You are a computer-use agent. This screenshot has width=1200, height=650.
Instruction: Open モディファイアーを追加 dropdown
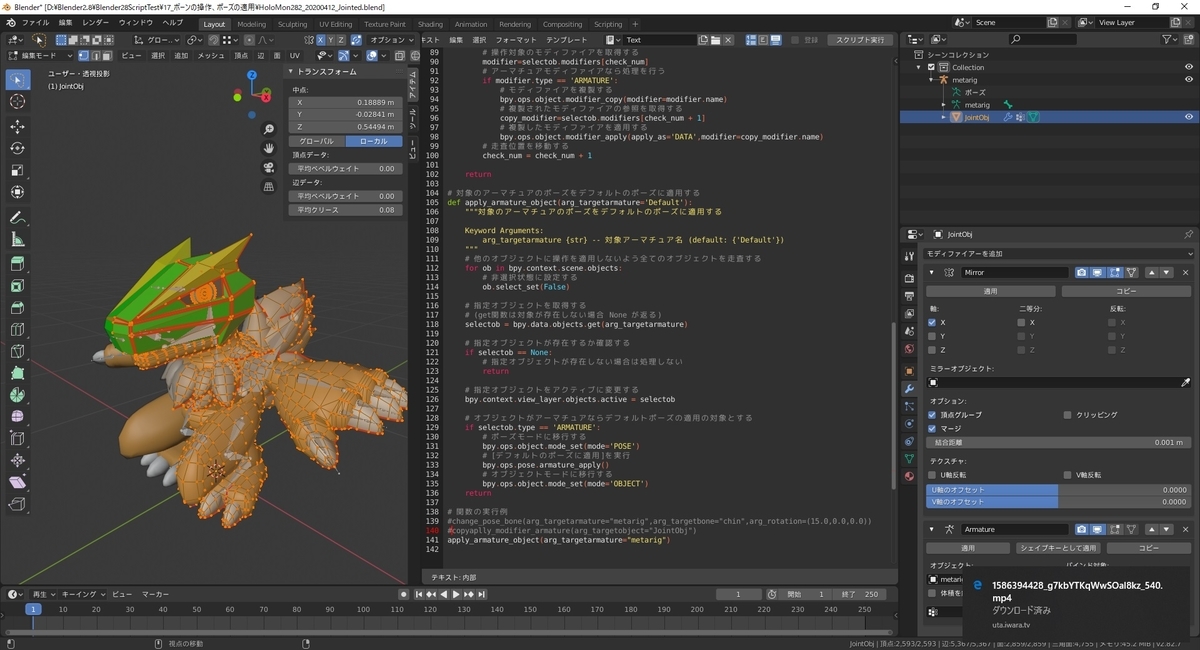pos(1057,254)
